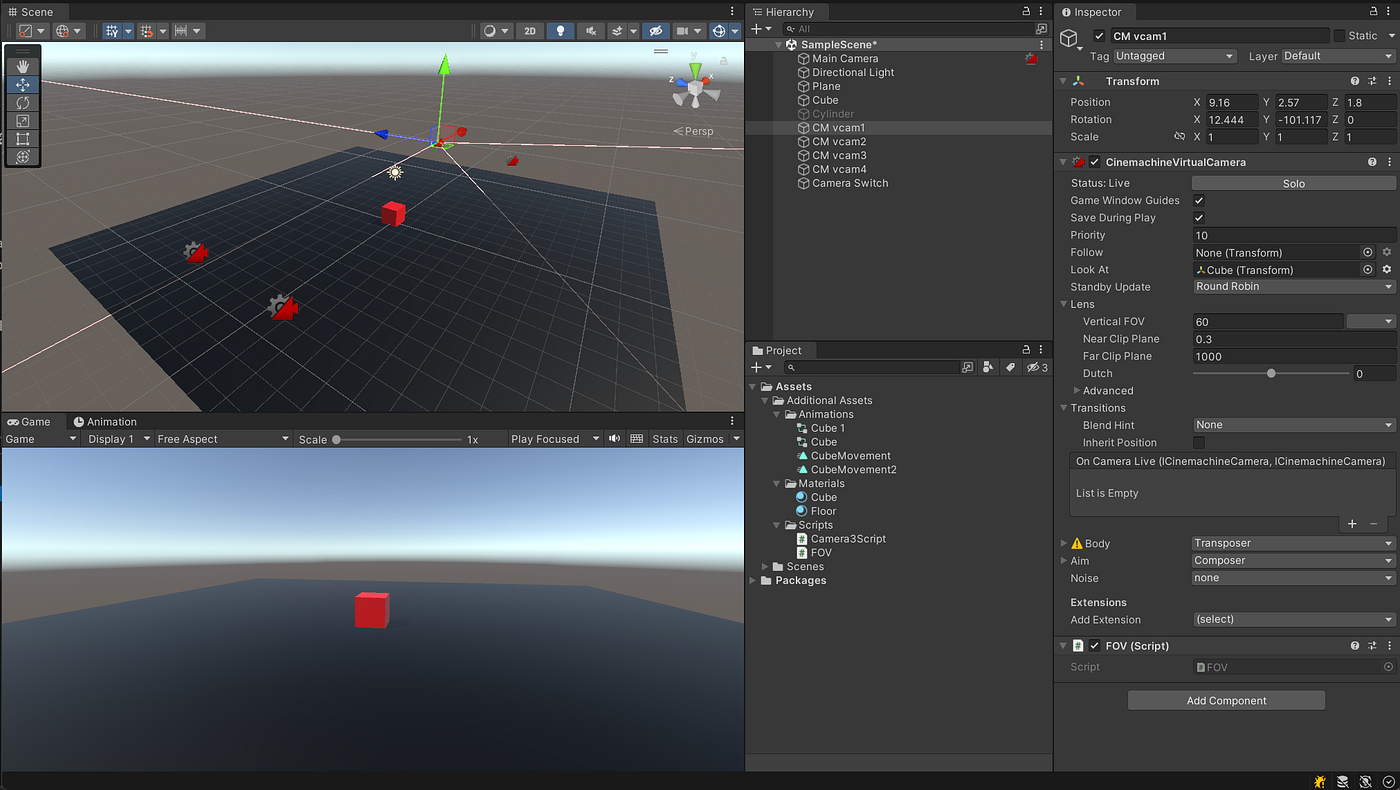Adjust the Dutch slider handle
Viewport: 1400px width, 790px height.
tap(1271, 374)
